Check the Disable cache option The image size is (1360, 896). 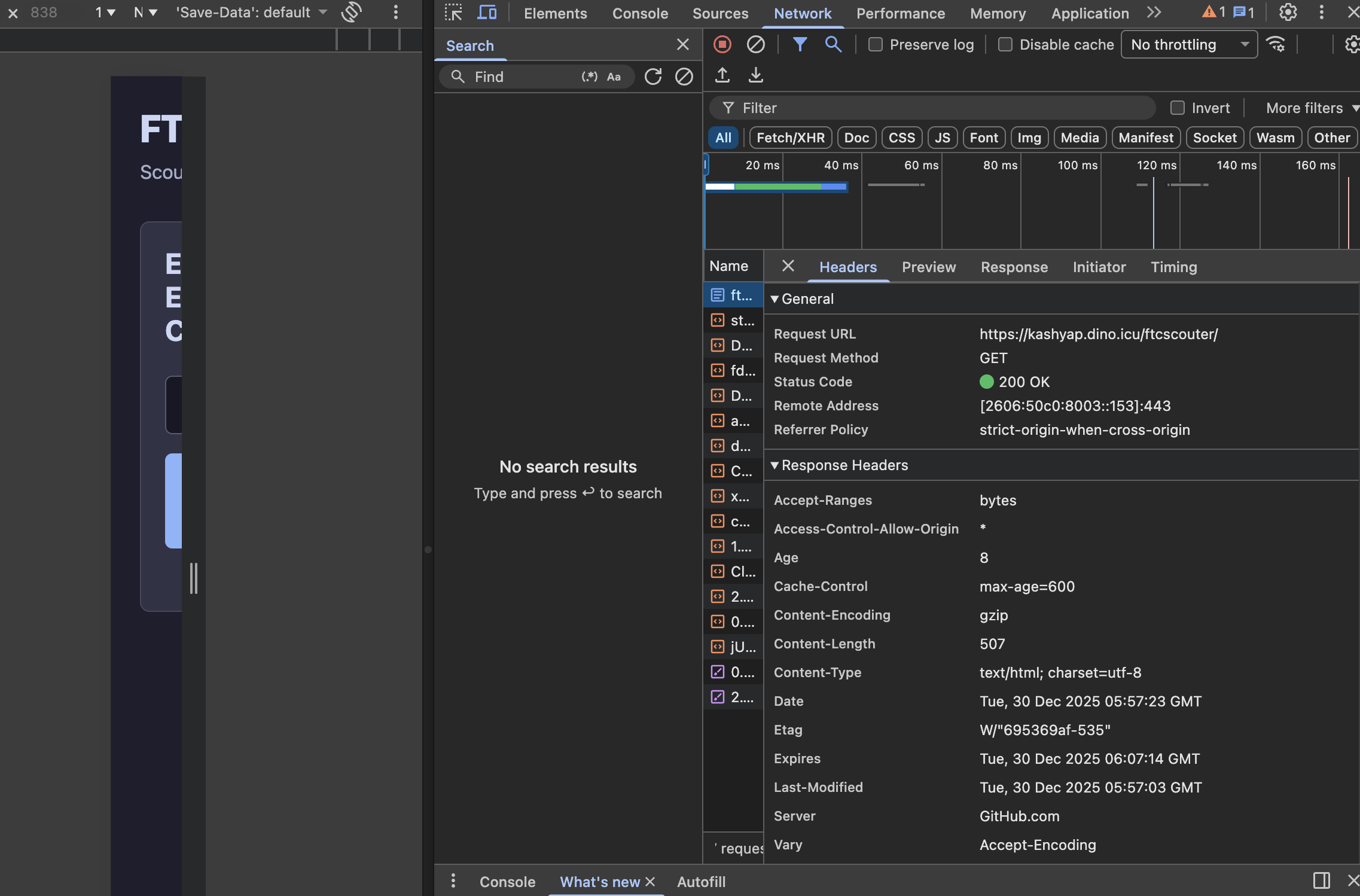point(1005,45)
